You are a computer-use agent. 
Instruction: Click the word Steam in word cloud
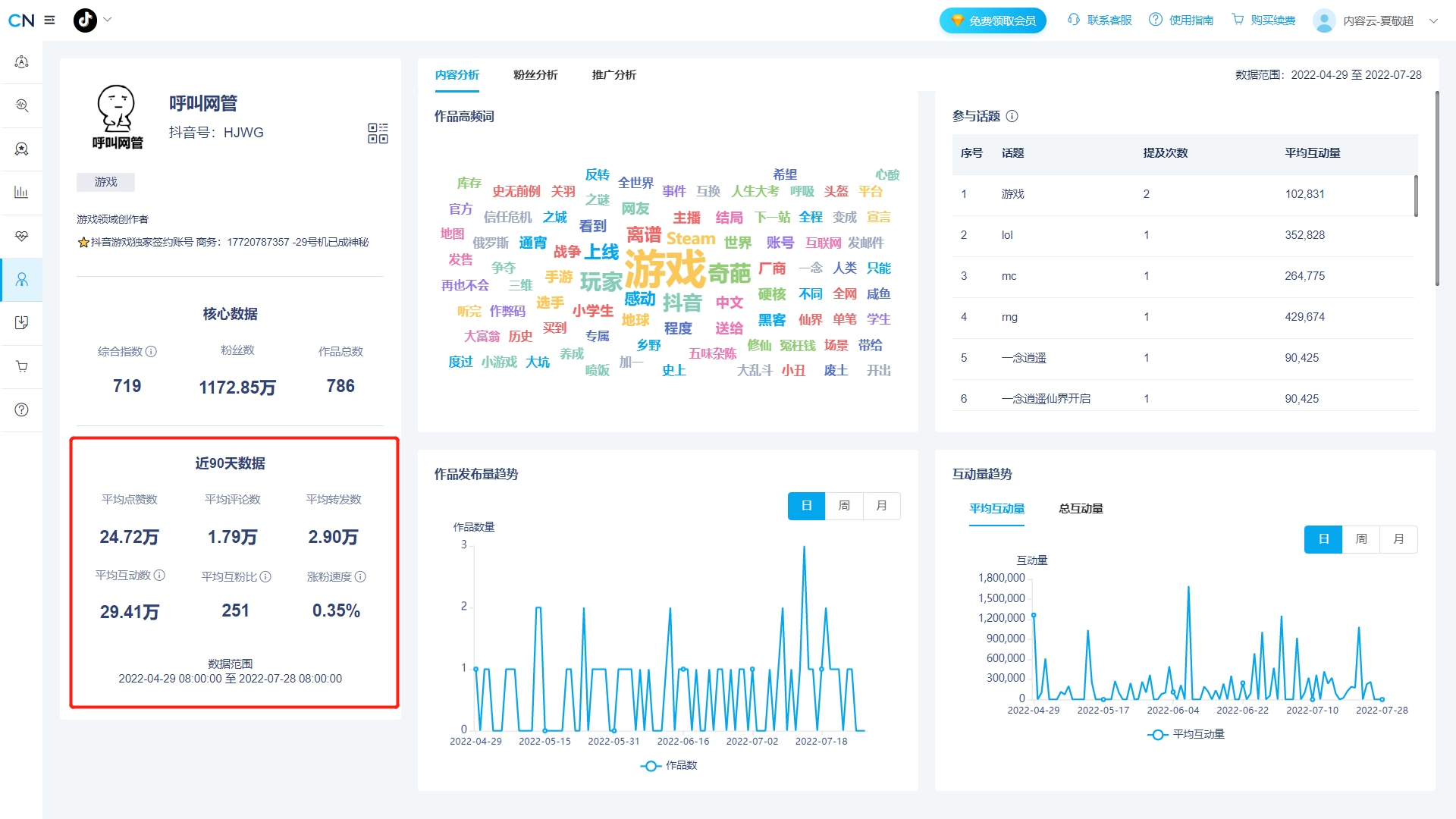coord(691,238)
